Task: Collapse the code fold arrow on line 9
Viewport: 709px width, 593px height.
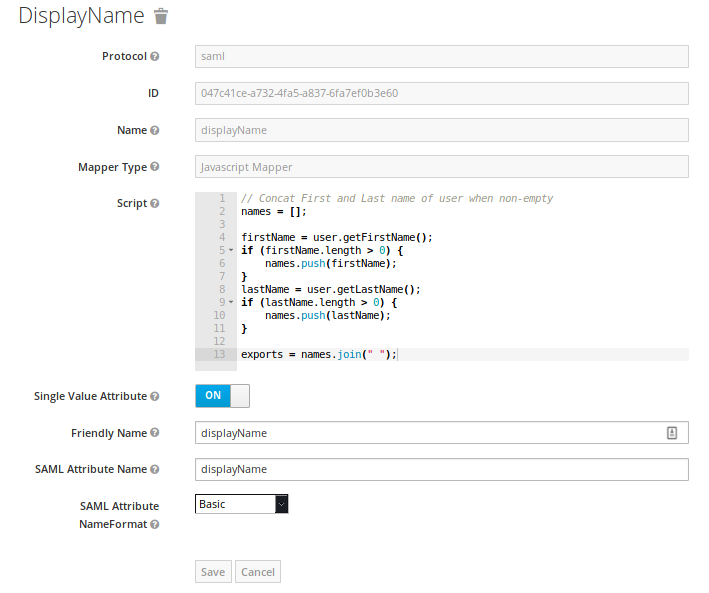Action: coord(231,302)
